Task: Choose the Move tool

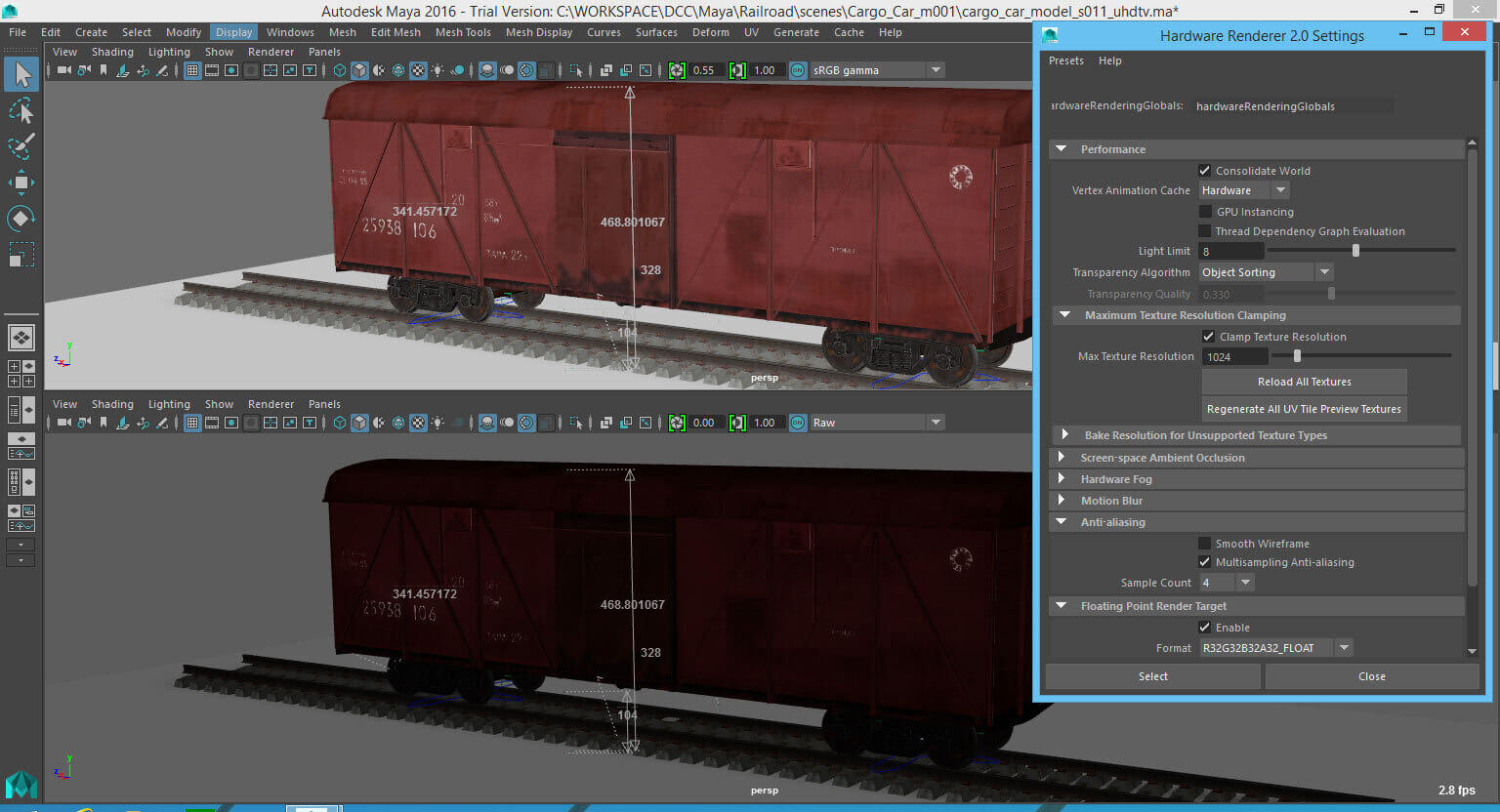Action: coord(21,183)
